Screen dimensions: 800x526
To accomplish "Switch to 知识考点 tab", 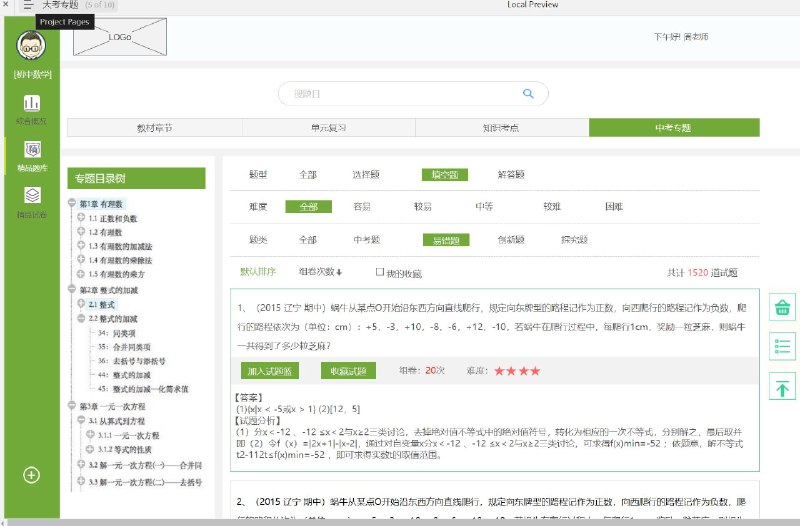I will tap(502, 128).
